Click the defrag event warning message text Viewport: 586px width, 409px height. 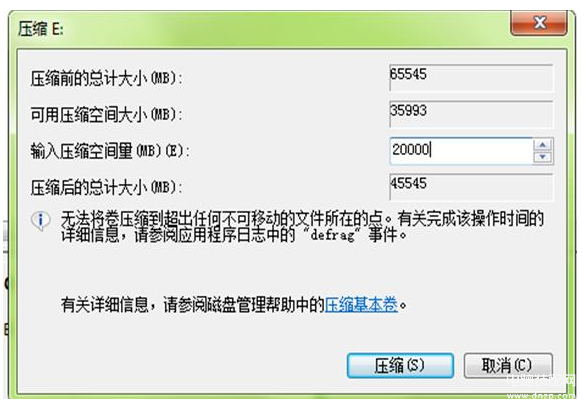click(303, 227)
